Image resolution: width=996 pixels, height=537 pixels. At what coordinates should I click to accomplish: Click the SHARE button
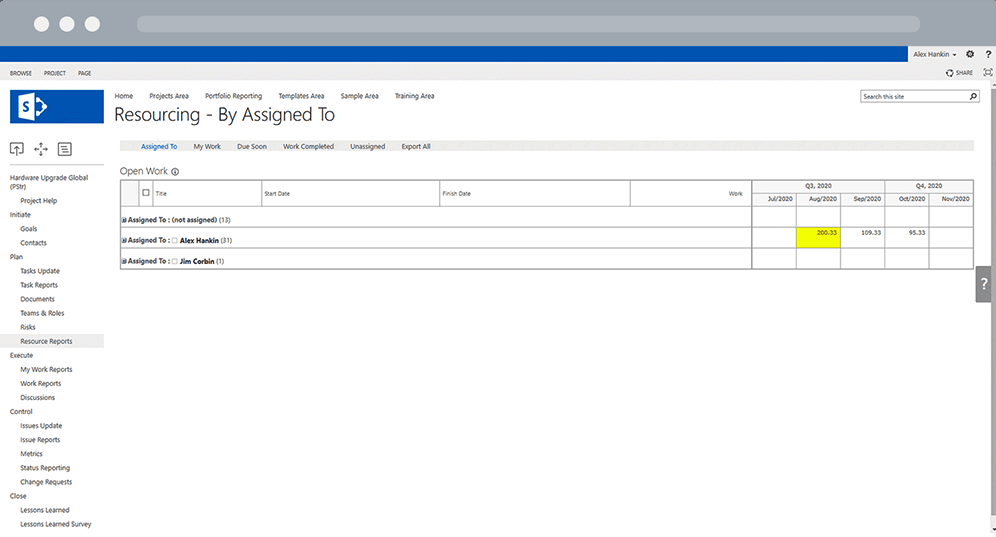(959, 73)
